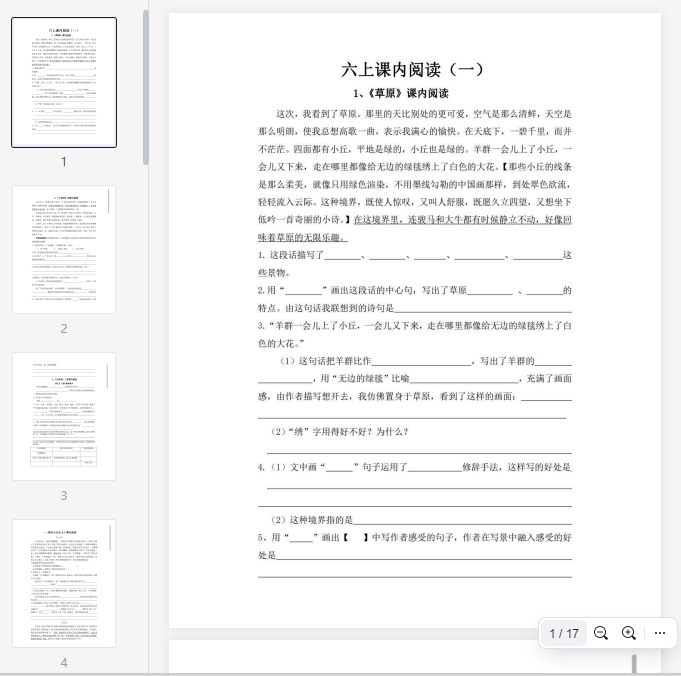Click the zoom in magnifier icon
Viewport: 681px width, 676px height.
click(x=629, y=633)
